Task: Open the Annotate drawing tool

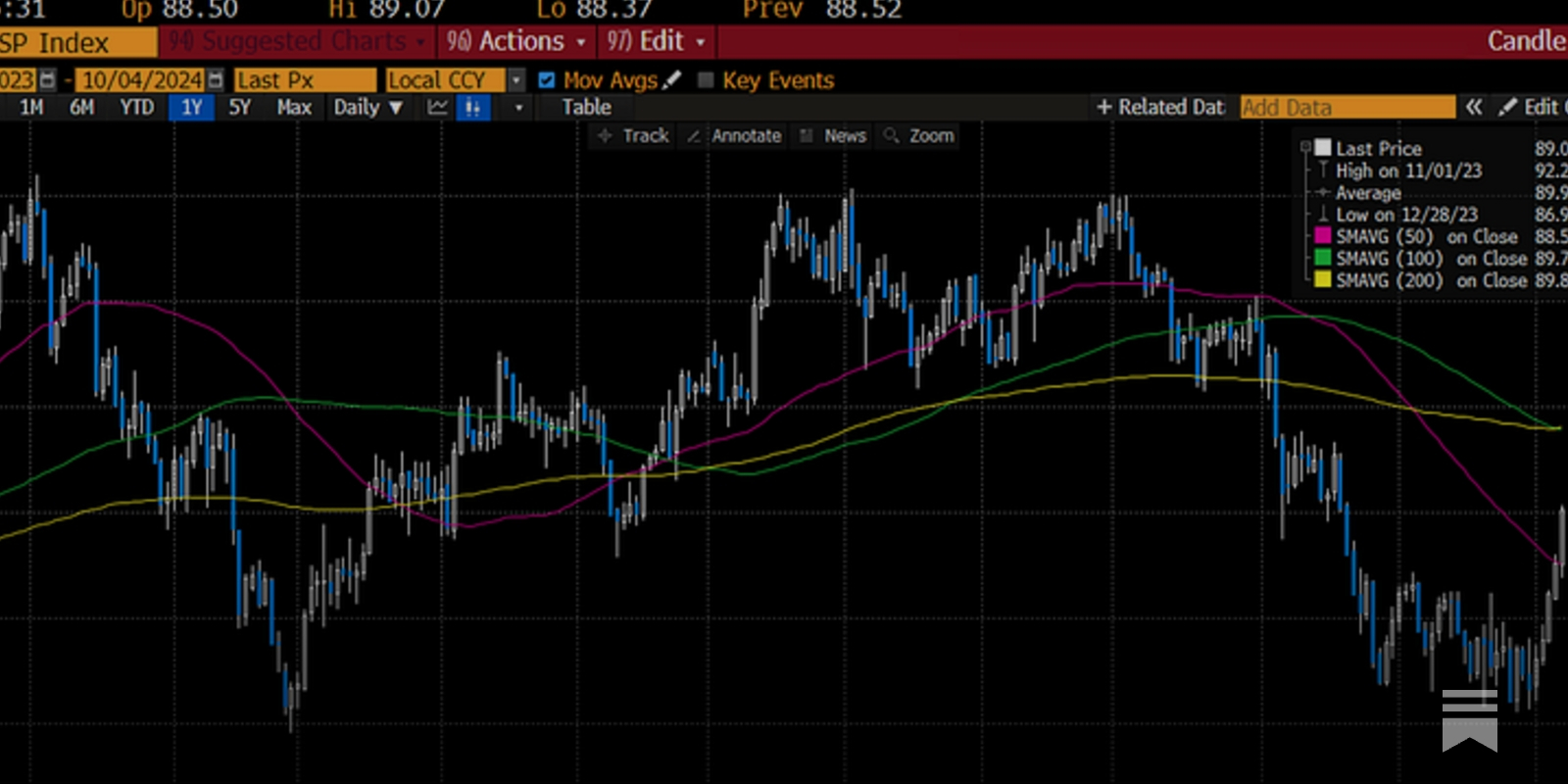Action: (734, 136)
